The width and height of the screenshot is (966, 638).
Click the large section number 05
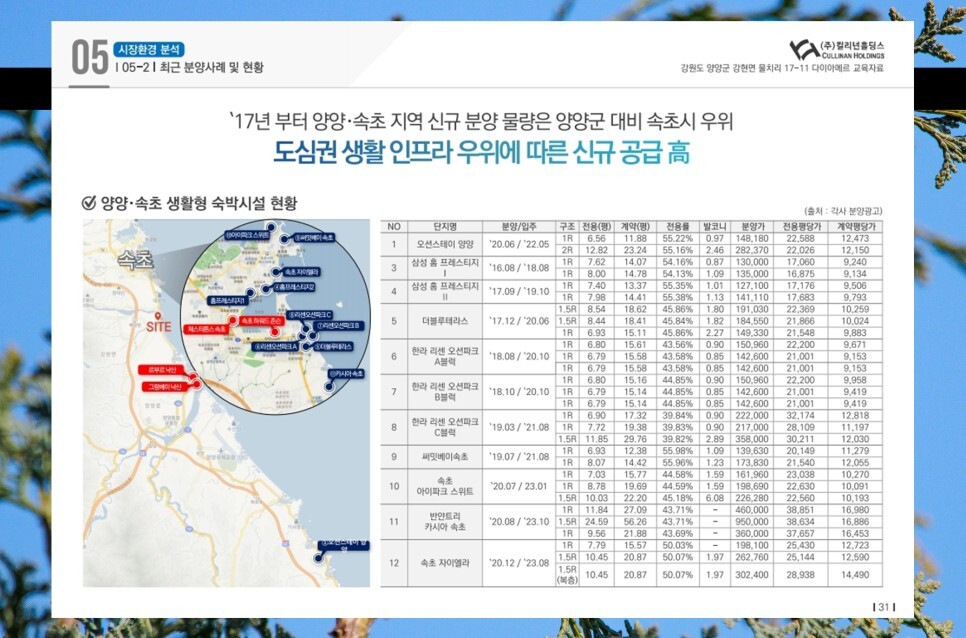coord(89,57)
